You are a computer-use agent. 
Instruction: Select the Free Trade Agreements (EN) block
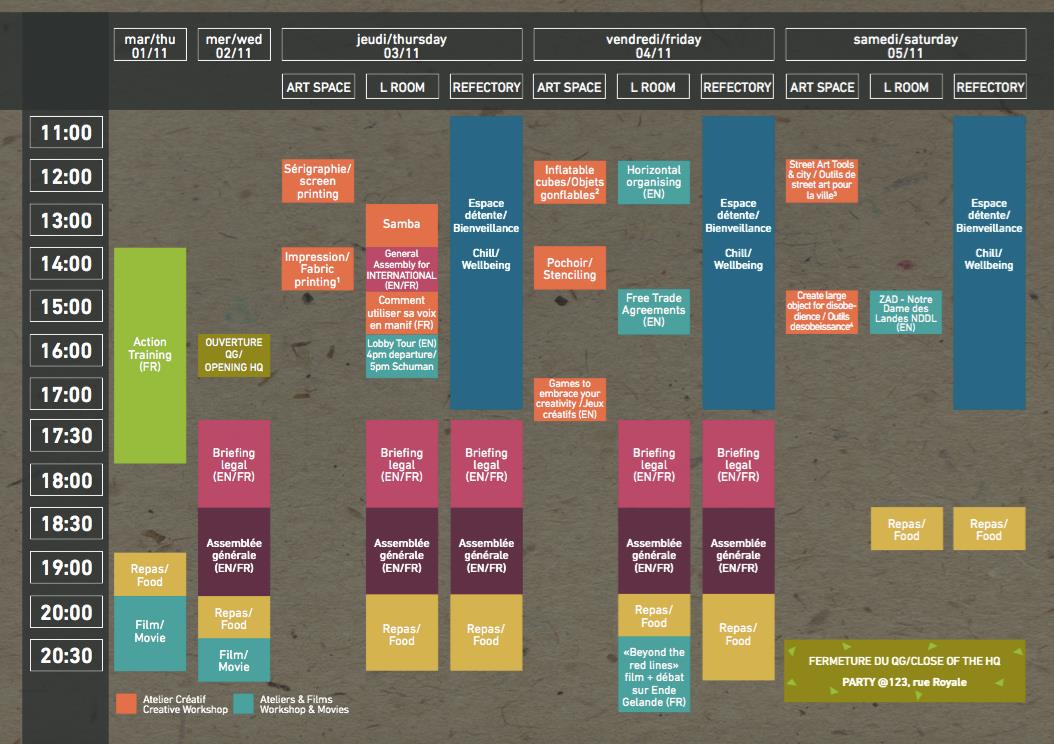pyautogui.click(x=653, y=310)
